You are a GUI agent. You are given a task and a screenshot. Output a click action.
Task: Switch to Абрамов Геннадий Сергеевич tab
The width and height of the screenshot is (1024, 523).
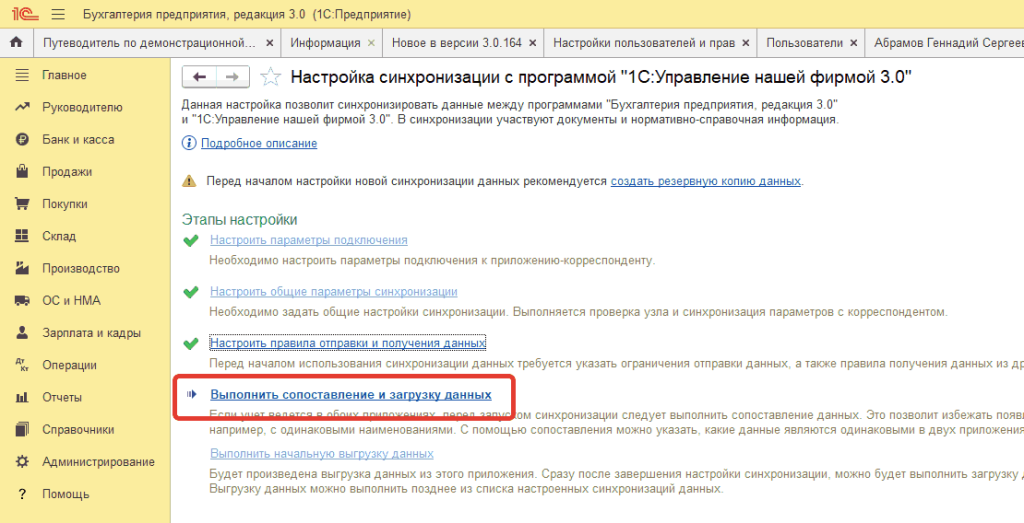coord(948,43)
